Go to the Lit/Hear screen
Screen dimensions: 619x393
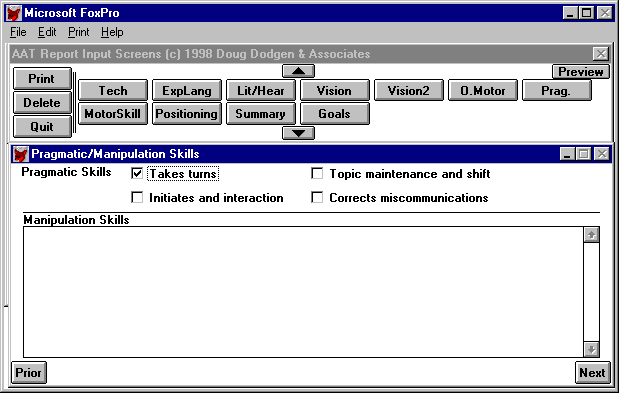point(261,90)
